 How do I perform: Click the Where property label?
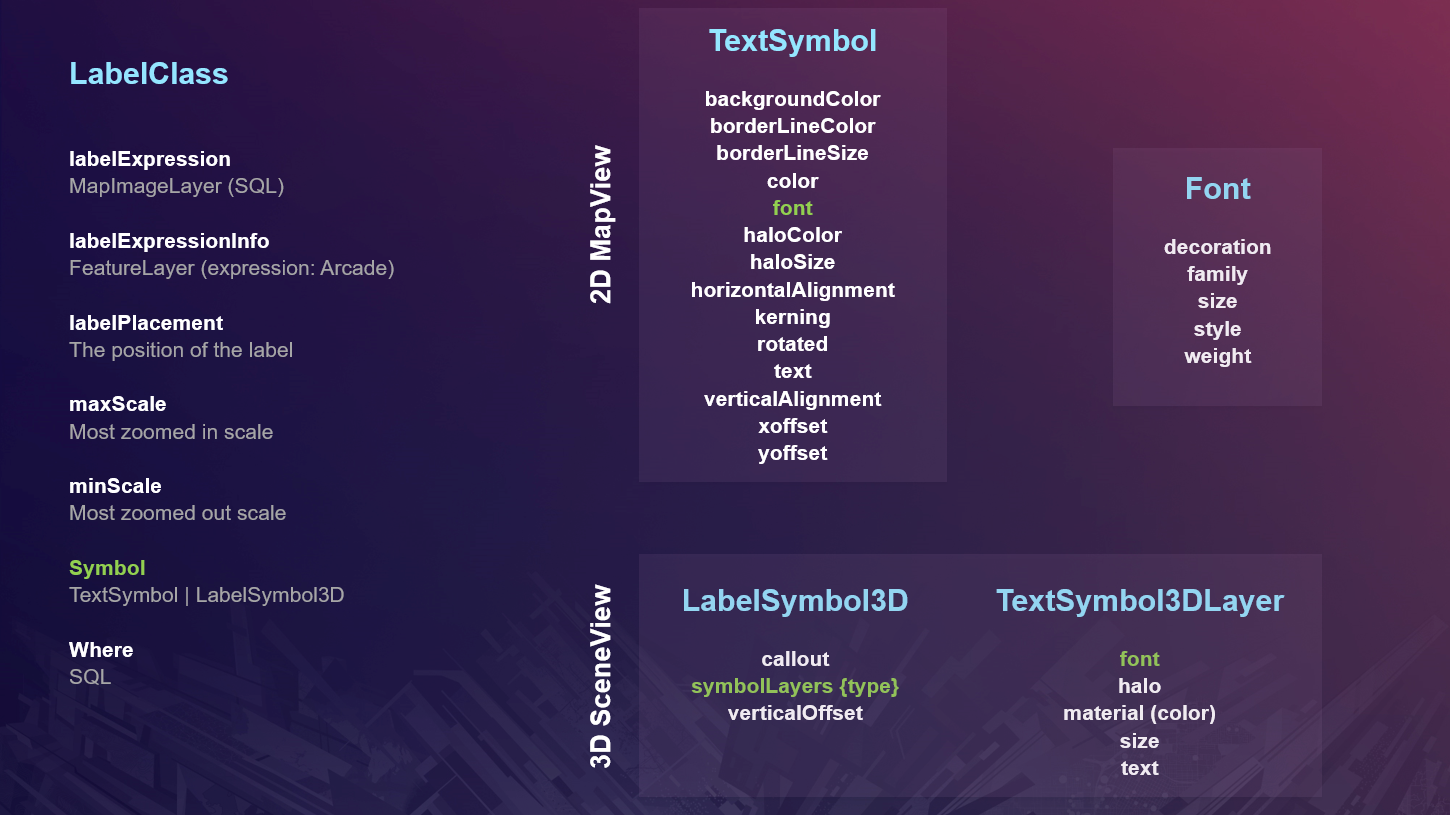click(x=101, y=650)
